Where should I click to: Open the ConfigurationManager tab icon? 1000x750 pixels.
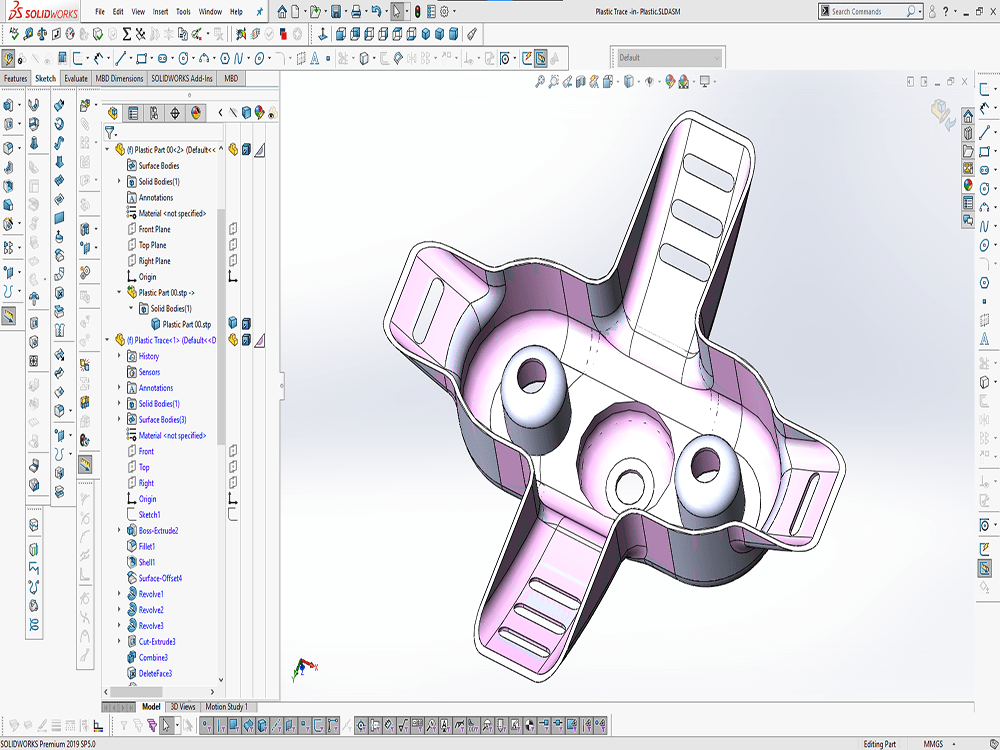154,114
